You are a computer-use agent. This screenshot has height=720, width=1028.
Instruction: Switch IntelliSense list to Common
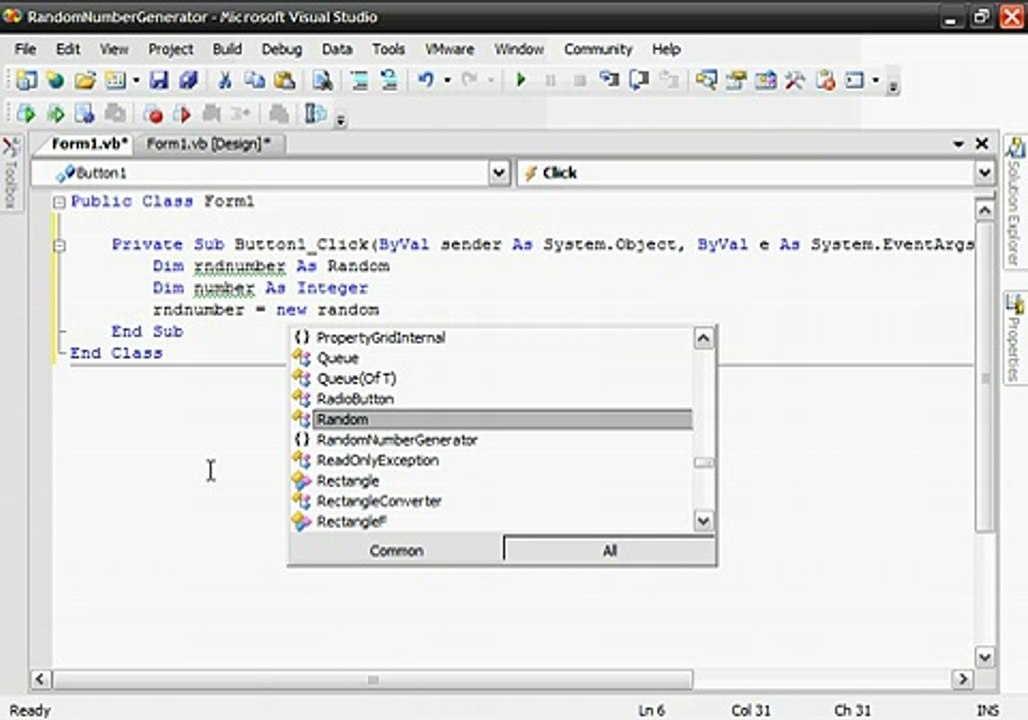[x=396, y=550]
